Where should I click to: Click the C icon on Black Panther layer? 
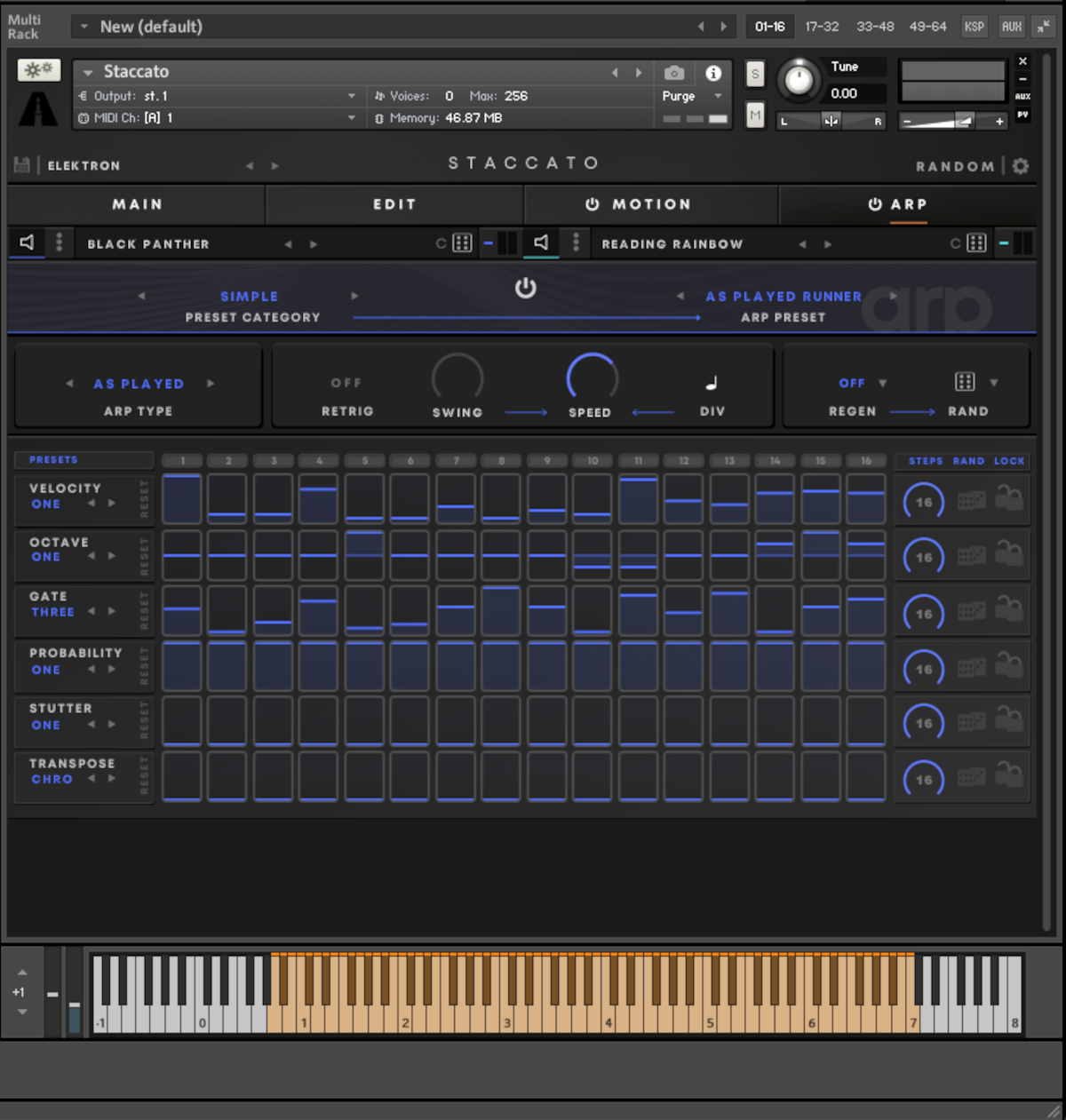pos(441,243)
